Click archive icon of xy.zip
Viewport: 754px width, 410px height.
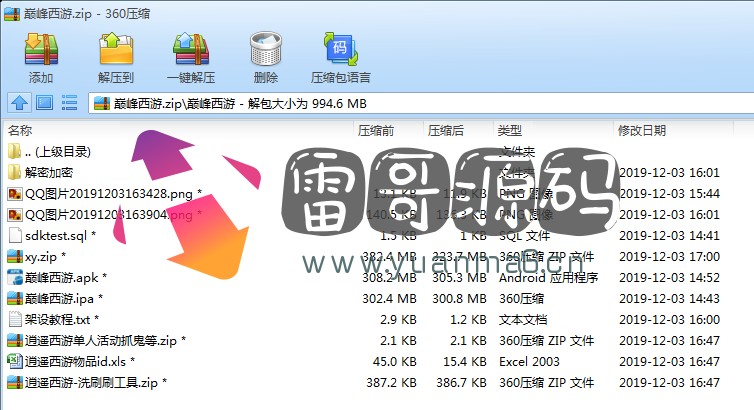(x=15, y=257)
